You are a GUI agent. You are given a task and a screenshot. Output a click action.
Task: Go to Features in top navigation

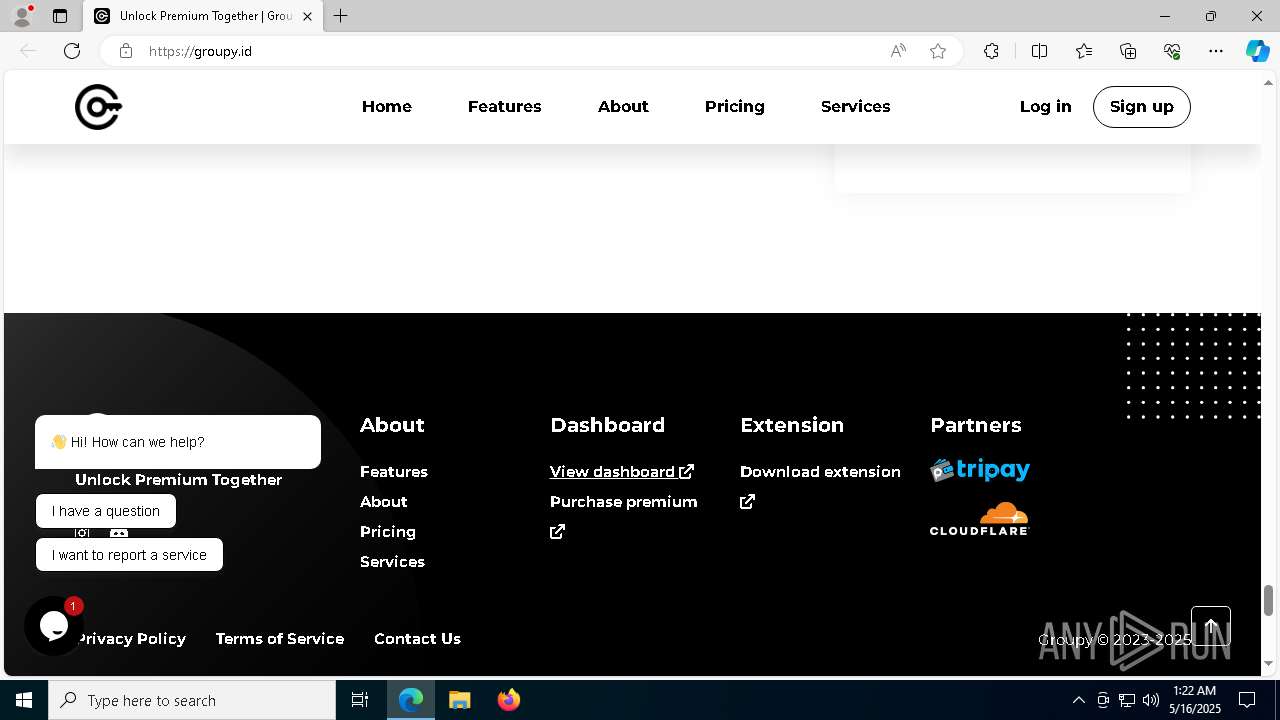pos(504,106)
